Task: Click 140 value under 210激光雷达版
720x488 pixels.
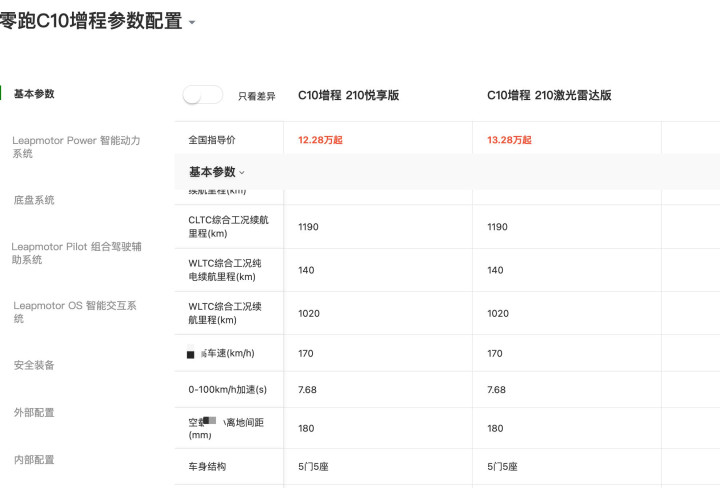Action: pyautogui.click(x=495, y=270)
